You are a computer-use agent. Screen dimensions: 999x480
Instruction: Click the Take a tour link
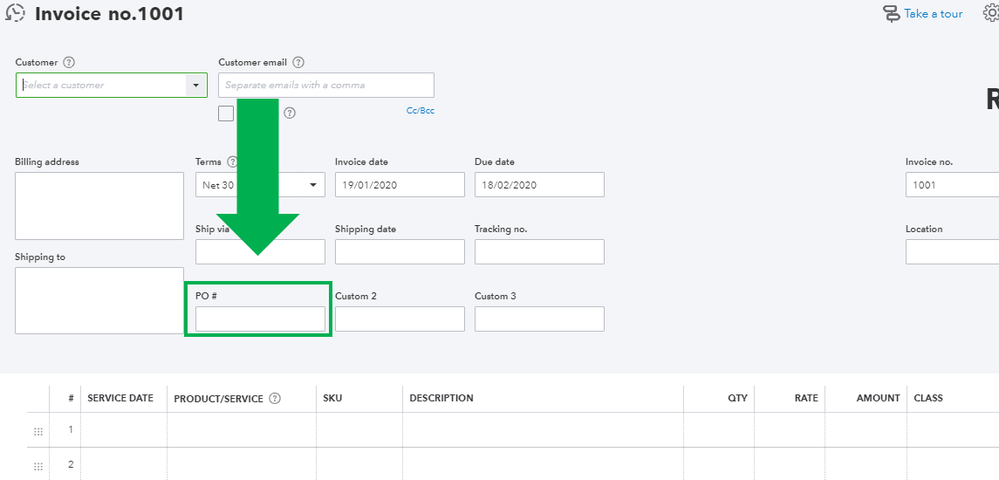pyautogui.click(x=933, y=14)
